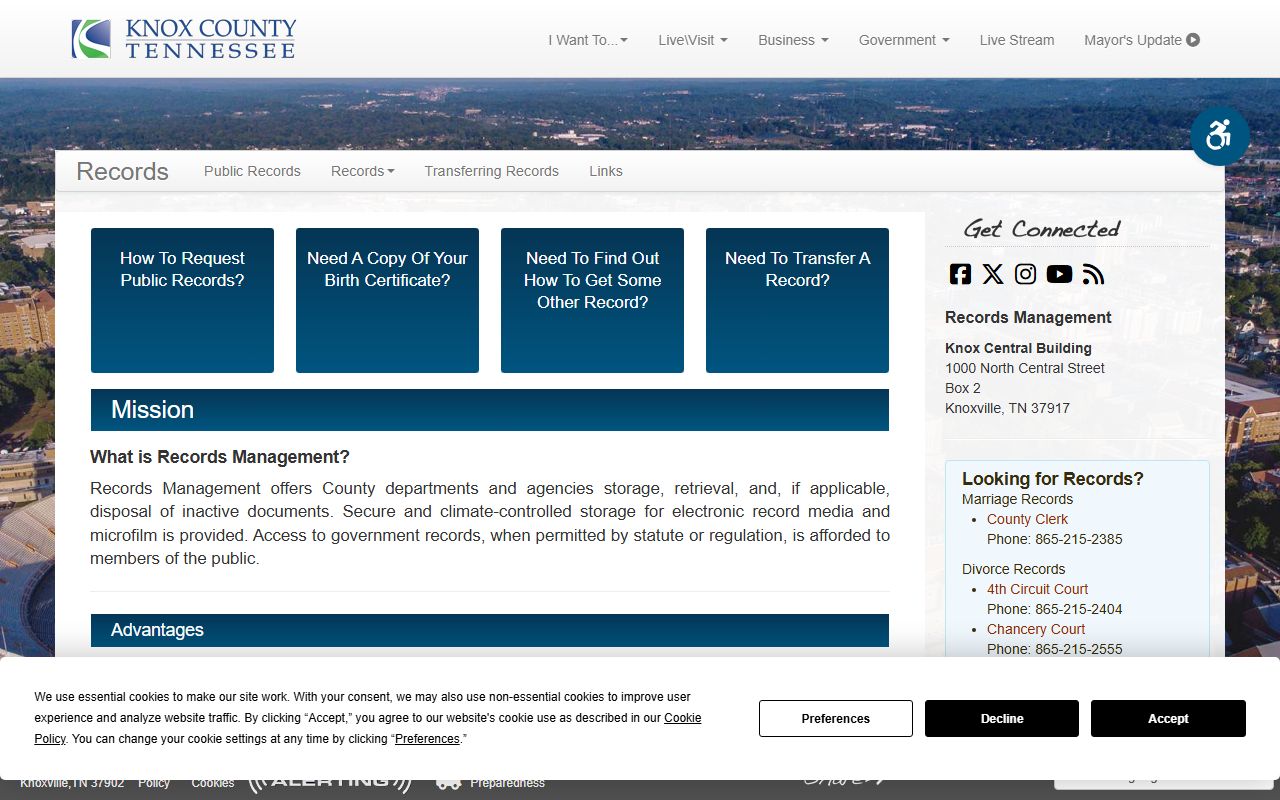The height and width of the screenshot is (800, 1280).
Task: Open the Links tab in Records bar
Action: pos(606,171)
